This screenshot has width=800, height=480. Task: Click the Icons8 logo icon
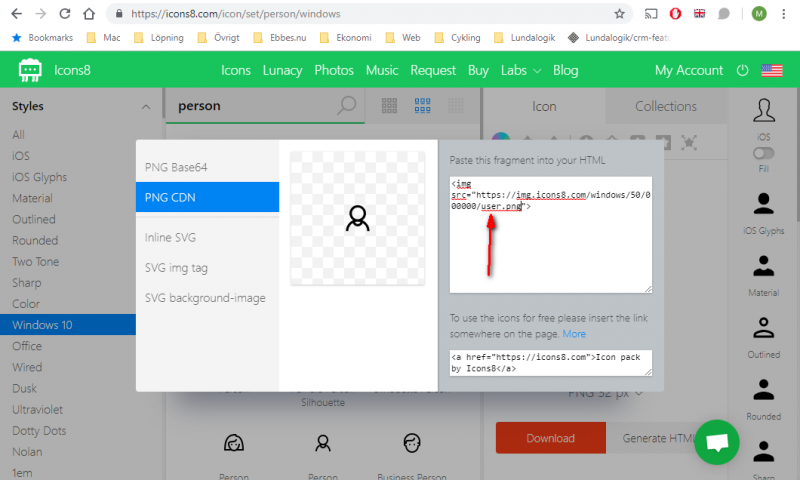(30, 70)
